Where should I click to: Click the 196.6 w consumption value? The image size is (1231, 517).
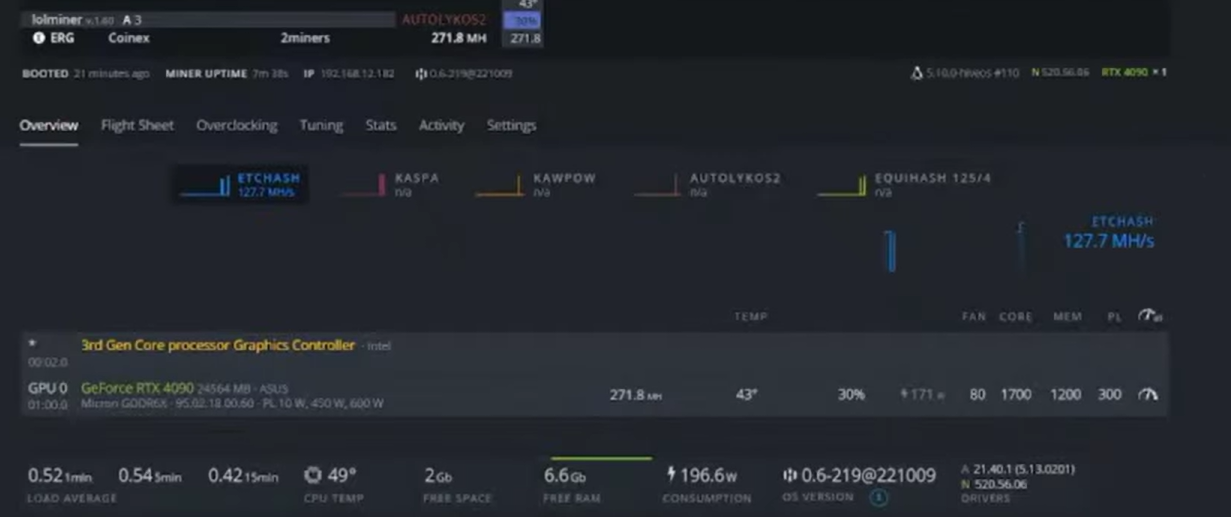pos(709,475)
